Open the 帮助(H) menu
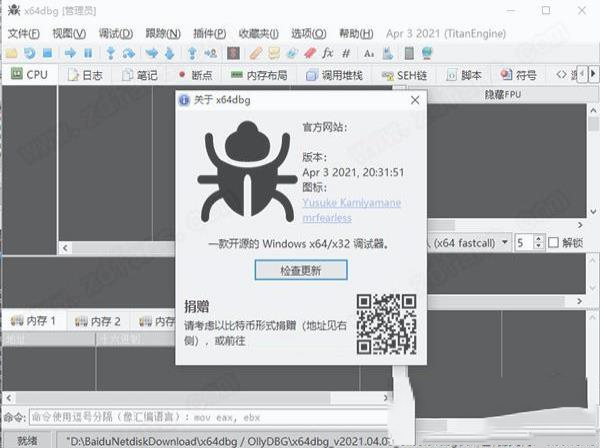The image size is (600, 448). (356, 34)
